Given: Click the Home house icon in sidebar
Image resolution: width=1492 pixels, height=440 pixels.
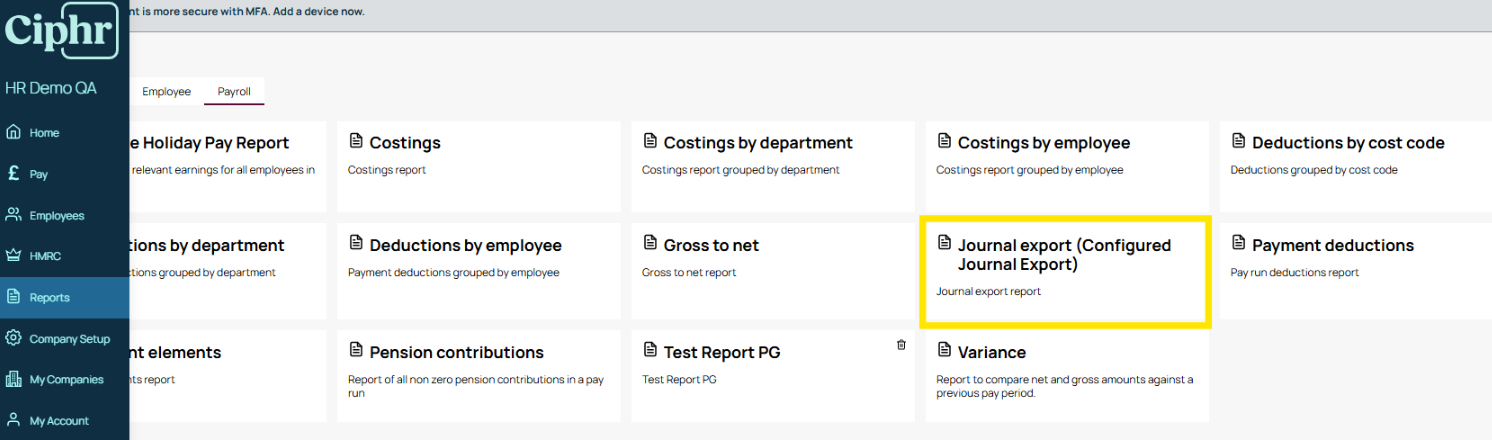Looking at the screenshot, I should [13, 132].
